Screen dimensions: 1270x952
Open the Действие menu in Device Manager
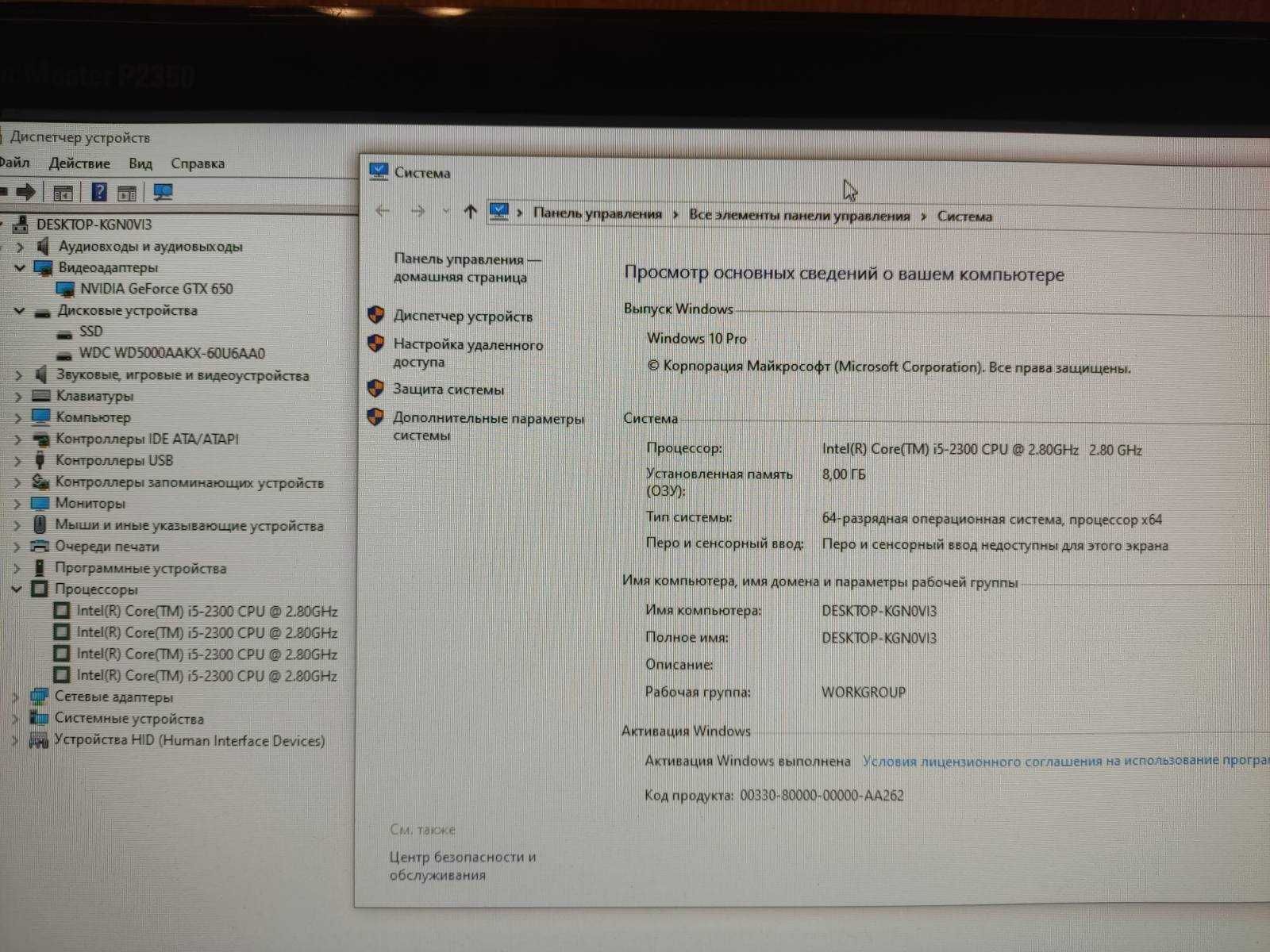(79, 163)
